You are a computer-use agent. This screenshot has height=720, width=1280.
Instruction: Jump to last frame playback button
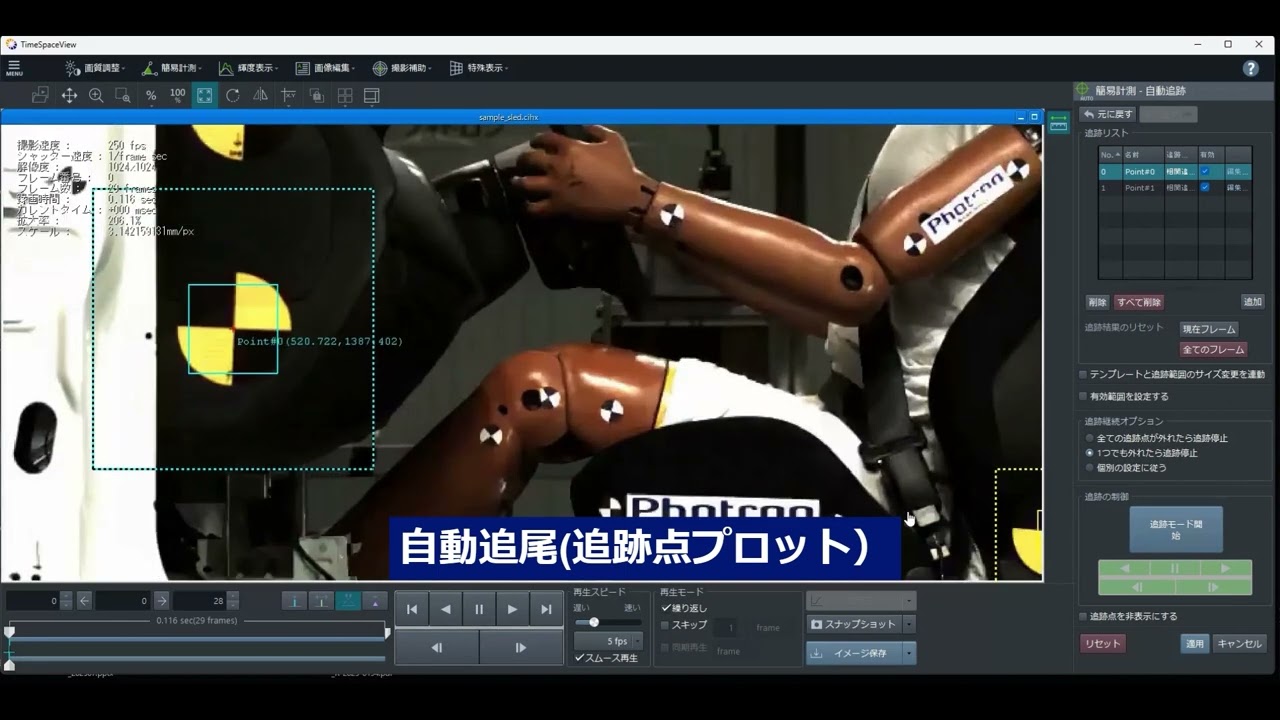tap(546, 609)
